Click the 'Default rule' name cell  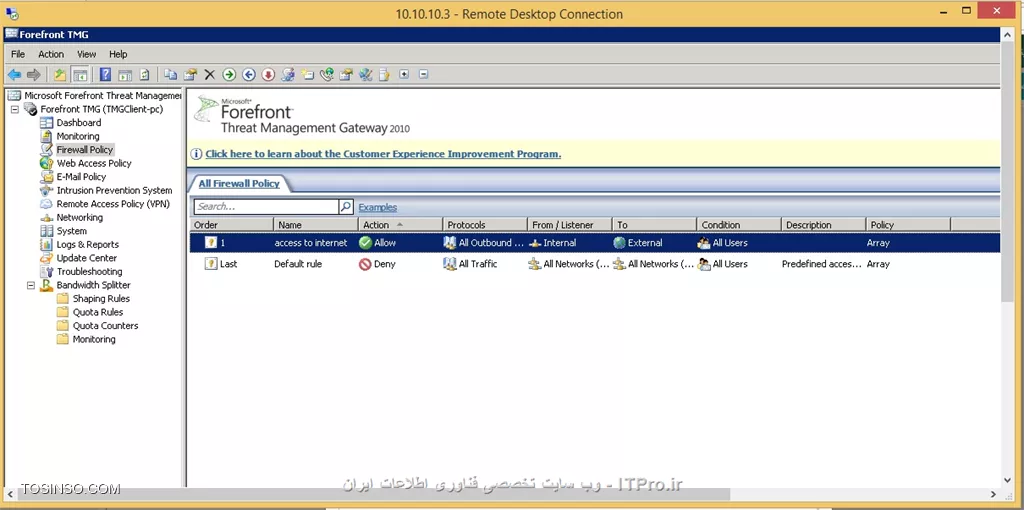[298, 264]
